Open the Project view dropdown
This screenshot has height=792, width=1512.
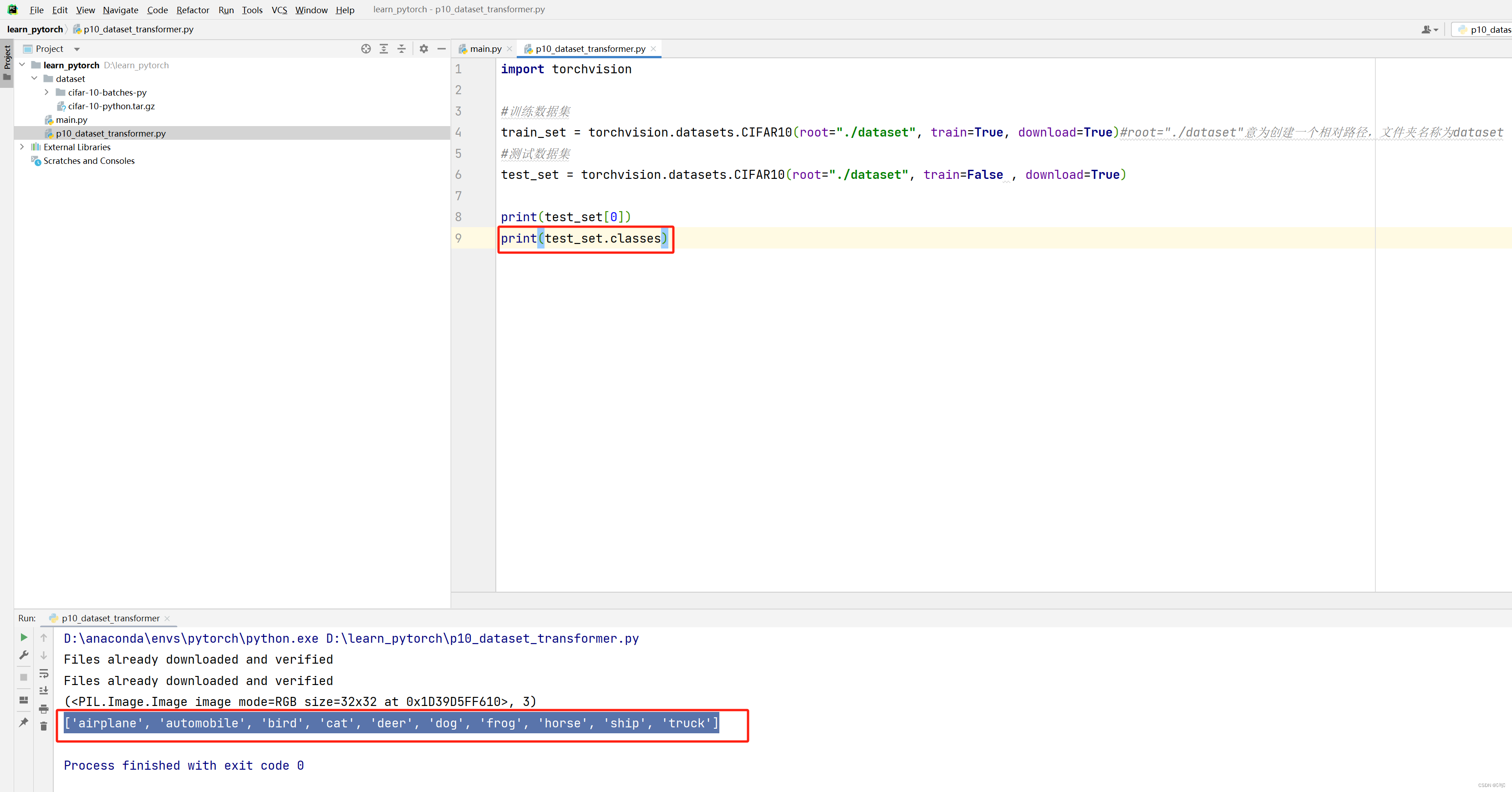pos(77,49)
